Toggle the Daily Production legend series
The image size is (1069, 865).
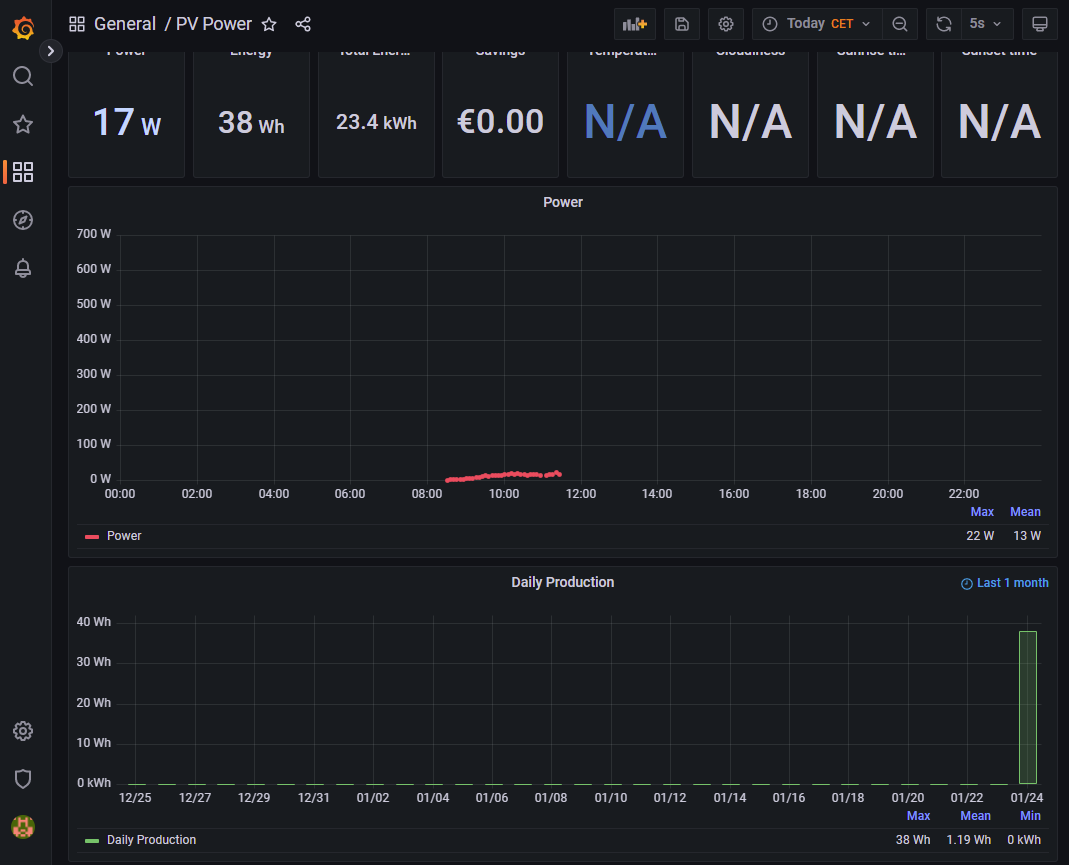(x=151, y=840)
